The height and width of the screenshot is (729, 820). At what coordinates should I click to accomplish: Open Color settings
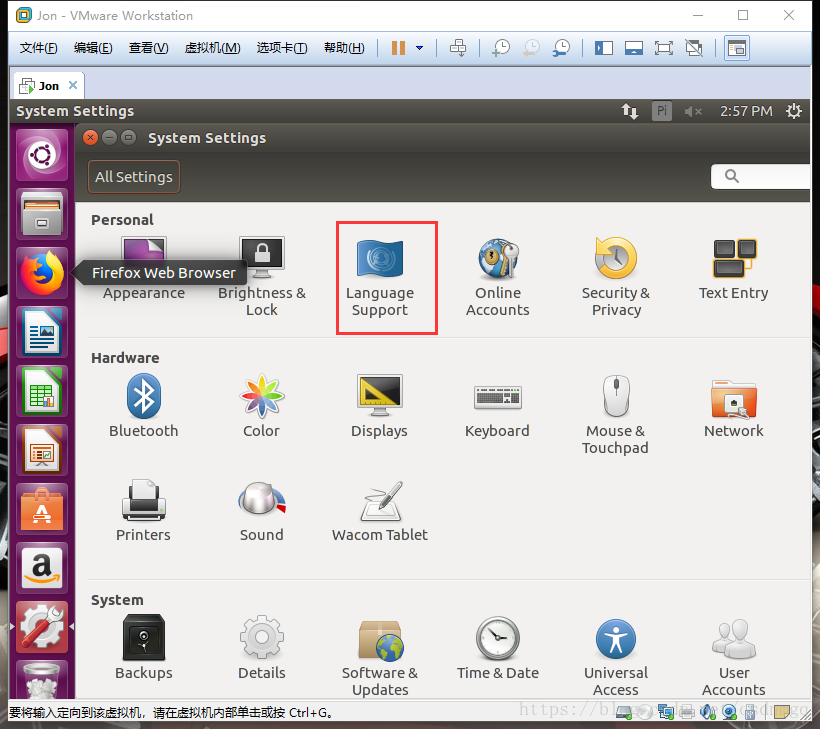click(261, 406)
